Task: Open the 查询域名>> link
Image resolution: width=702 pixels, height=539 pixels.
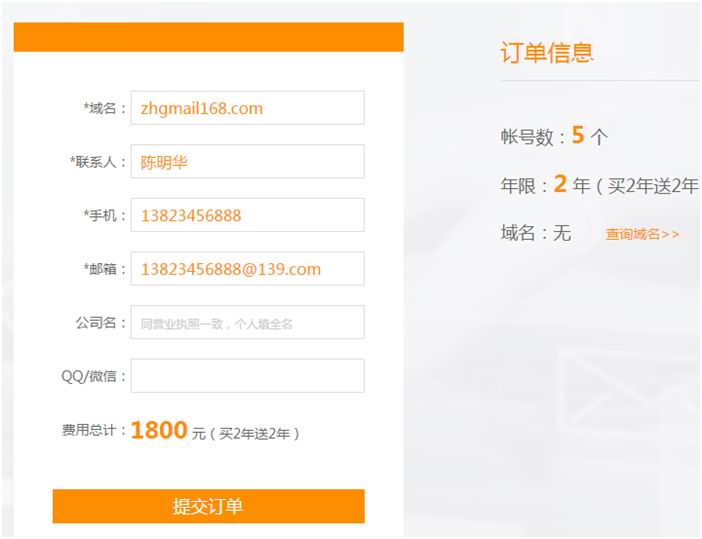Action: pyautogui.click(x=642, y=234)
